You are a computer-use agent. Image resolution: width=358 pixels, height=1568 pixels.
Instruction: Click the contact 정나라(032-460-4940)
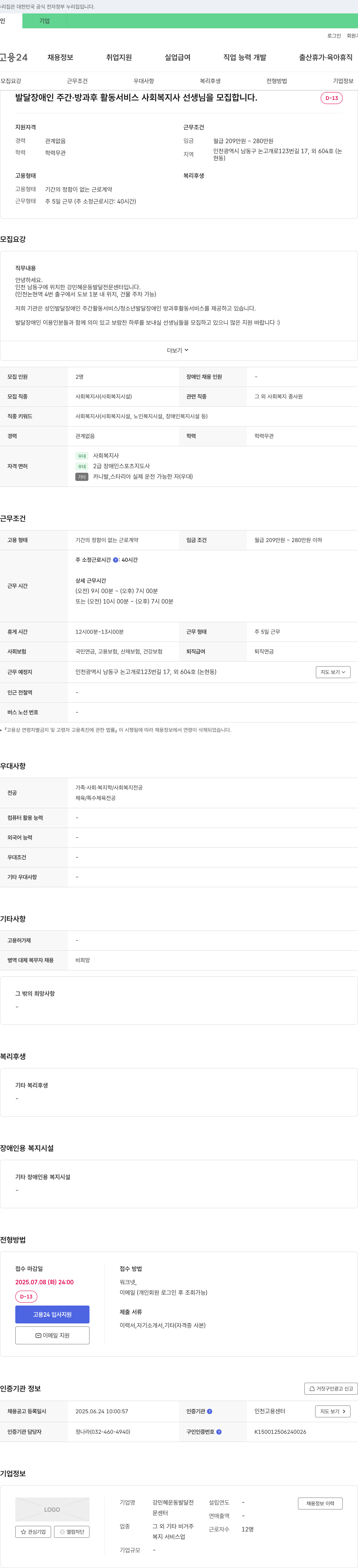[103, 1432]
